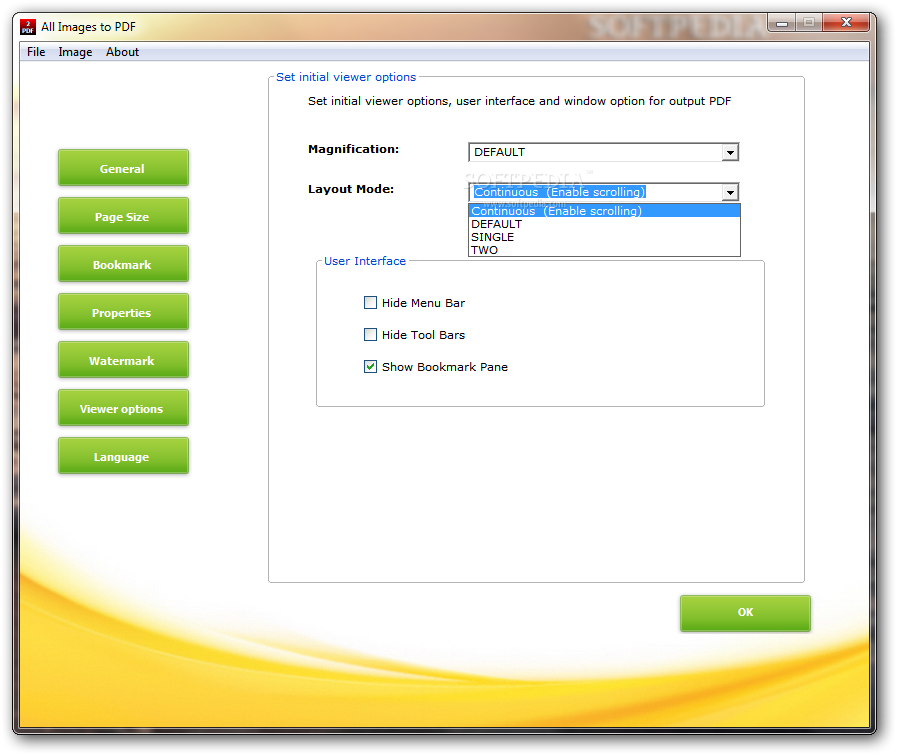Open the Page Size settings
The image size is (897, 755).
[123, 216]
